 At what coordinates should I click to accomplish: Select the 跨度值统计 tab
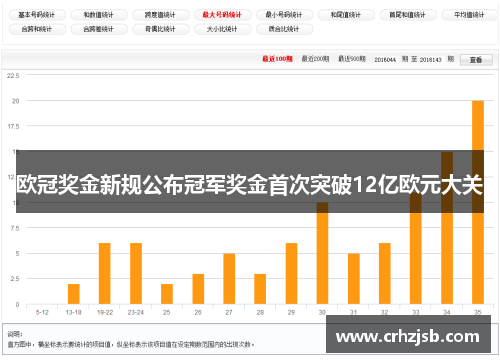(x=161, y=15)
